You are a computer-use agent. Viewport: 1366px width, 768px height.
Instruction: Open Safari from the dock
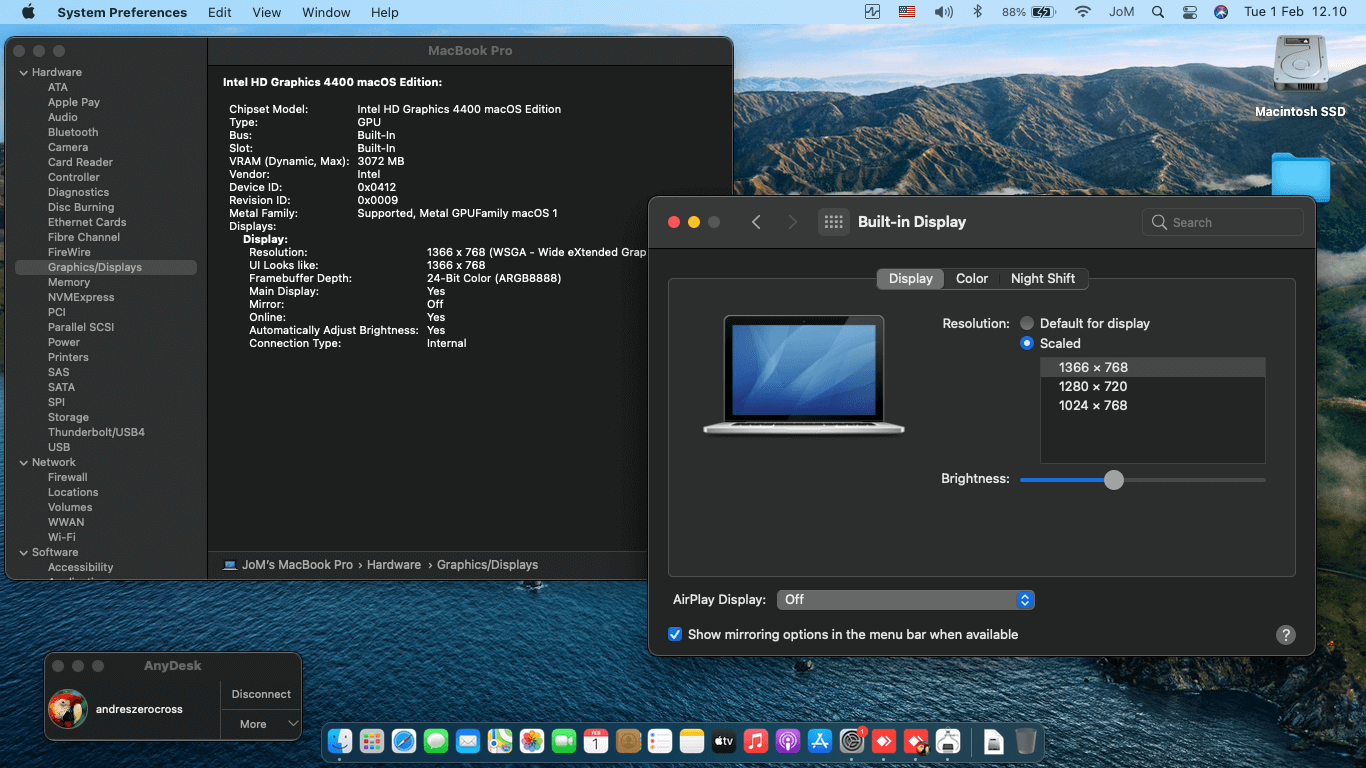(x=404, y=741)
